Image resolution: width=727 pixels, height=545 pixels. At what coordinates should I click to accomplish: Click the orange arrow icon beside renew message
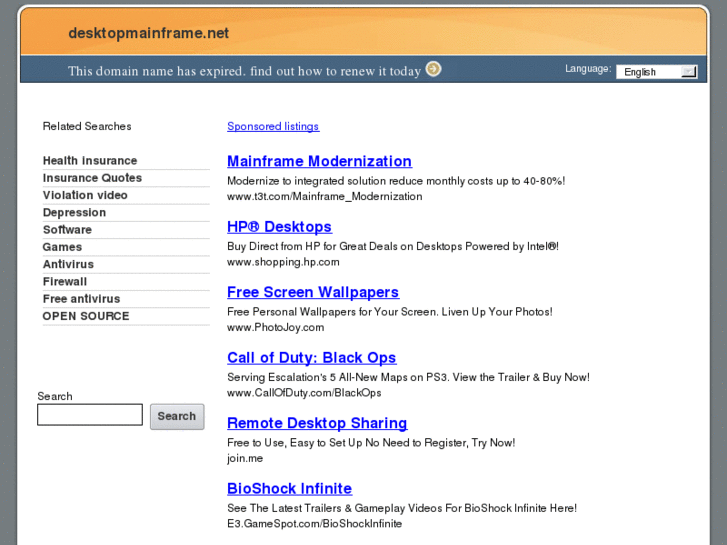click(x=434, y=69)
